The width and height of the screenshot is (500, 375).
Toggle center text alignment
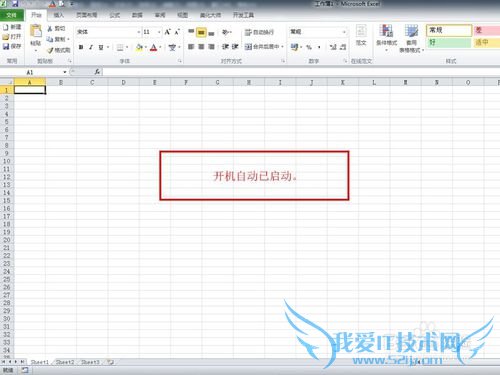pyautogui.click(x=201, y=47)
